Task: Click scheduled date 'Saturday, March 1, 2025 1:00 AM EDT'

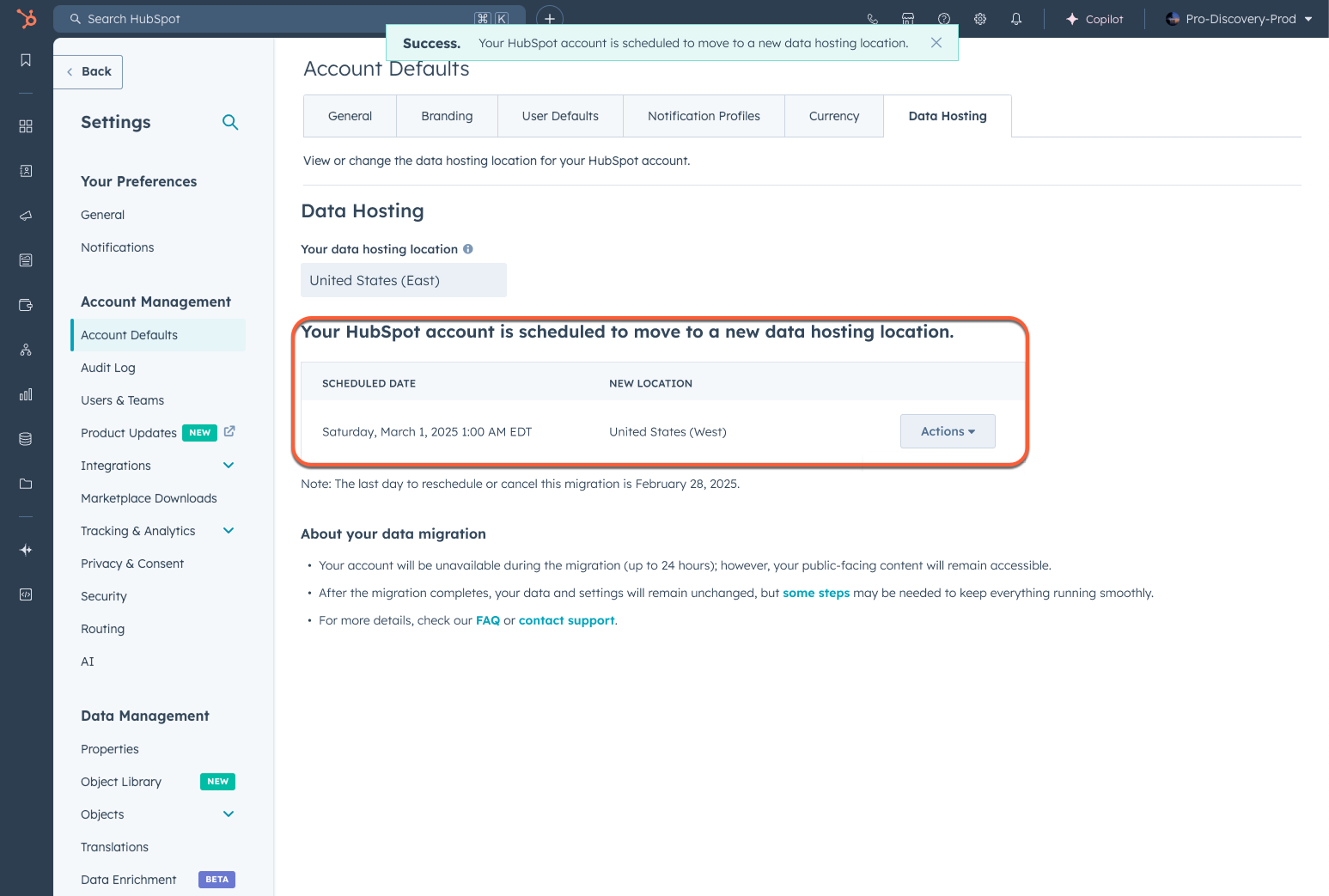Action: (x=427, y=432)
